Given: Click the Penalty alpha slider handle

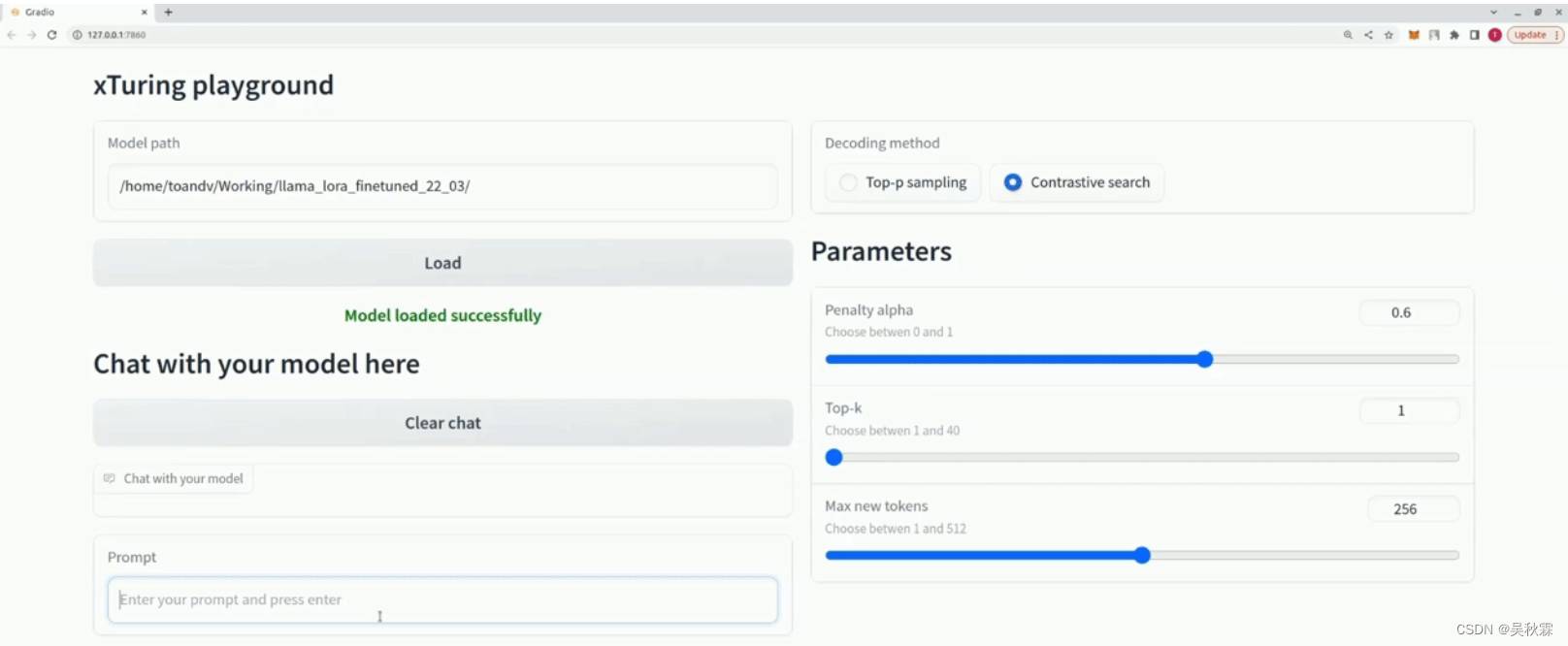Looking at the screenshot, I should (1205, 360).
